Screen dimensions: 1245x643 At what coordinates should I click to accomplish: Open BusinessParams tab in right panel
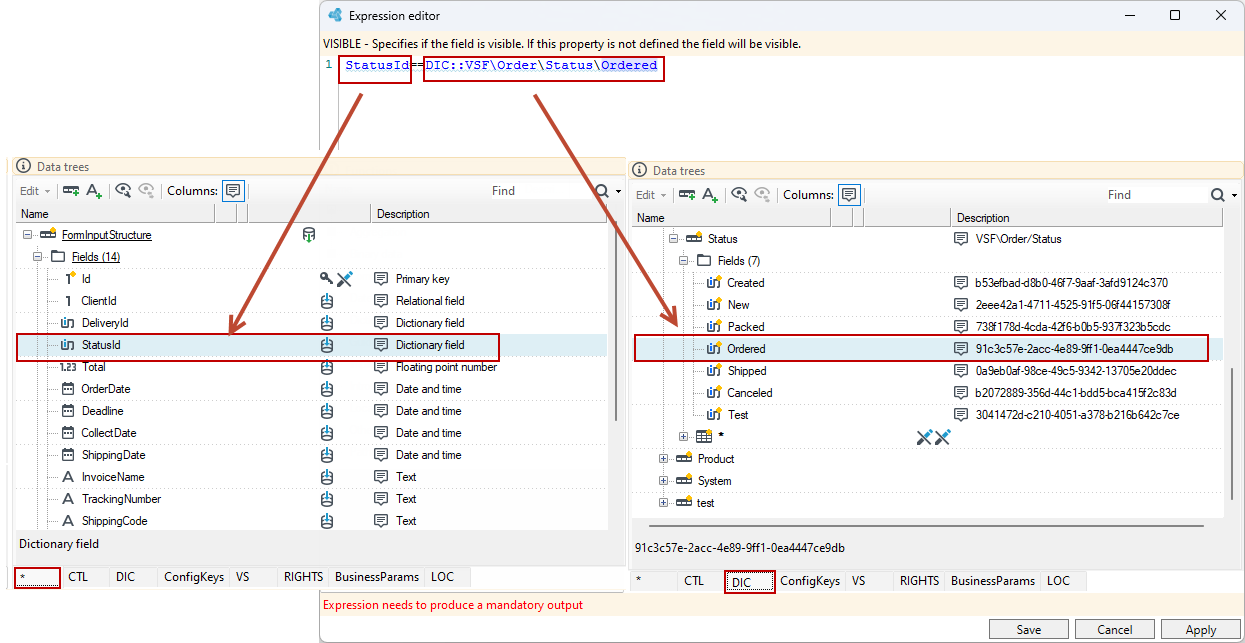click(993, 581)
